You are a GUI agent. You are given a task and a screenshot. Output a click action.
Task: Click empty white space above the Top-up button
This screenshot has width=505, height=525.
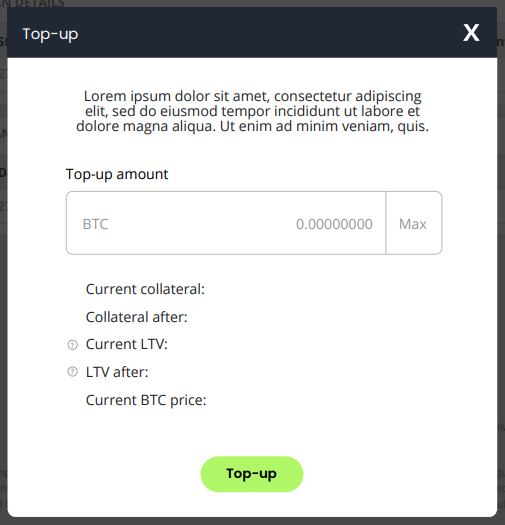[x=252, y=434]
